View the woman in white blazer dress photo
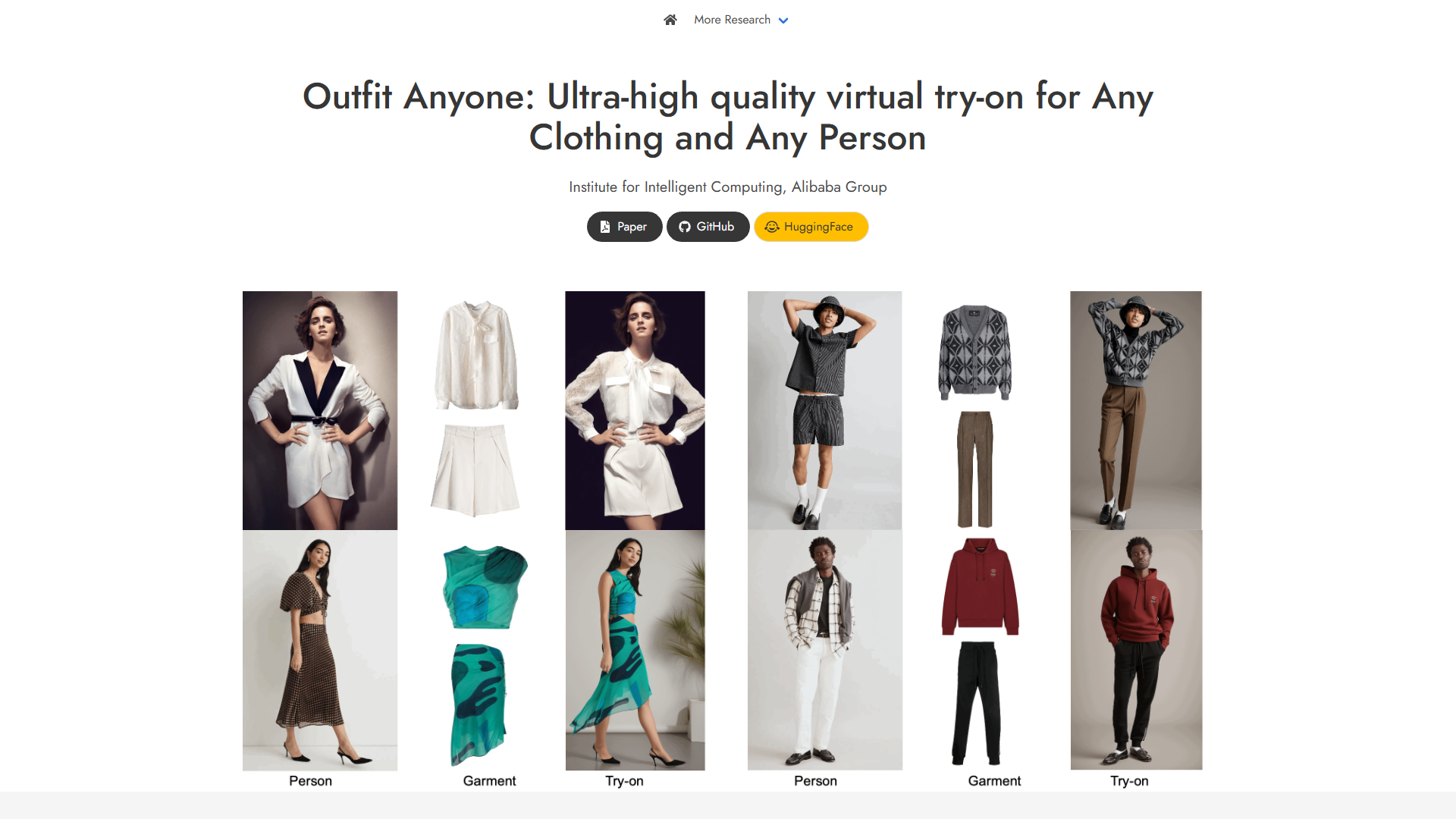The height and width of the screenshot is (819, 1456). 320,410
